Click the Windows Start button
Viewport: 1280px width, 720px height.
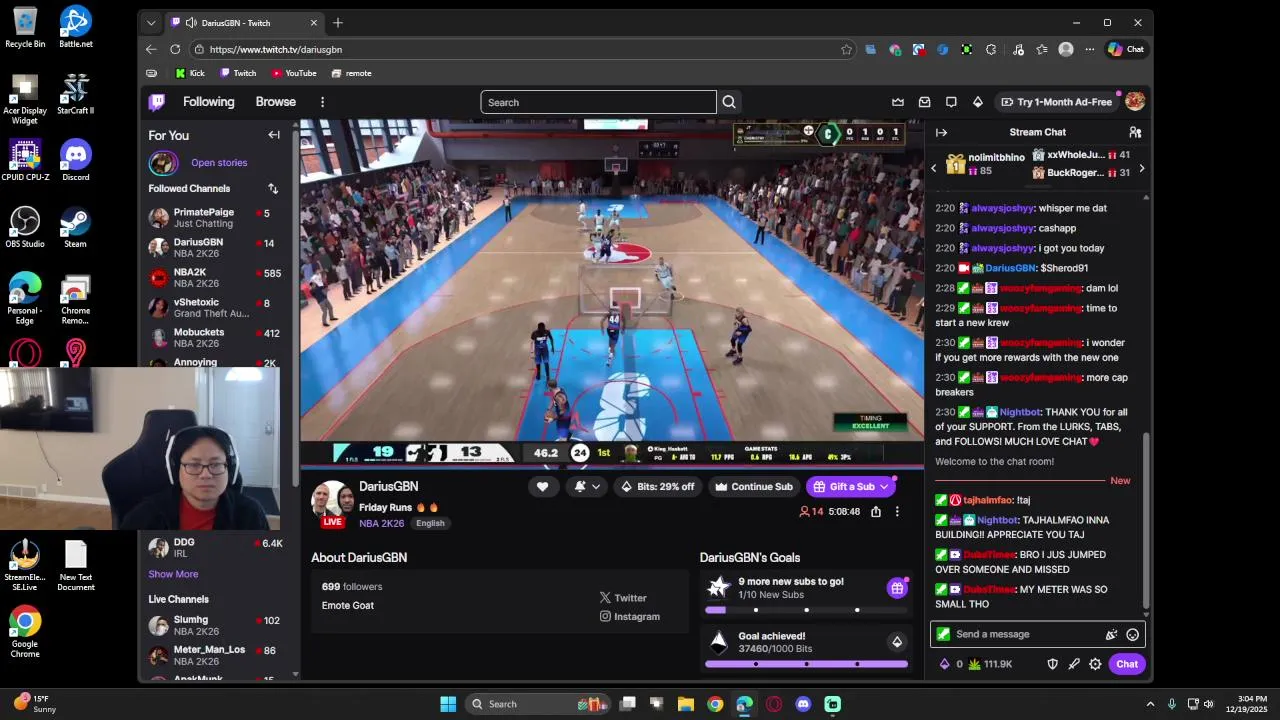coord(448,704)
